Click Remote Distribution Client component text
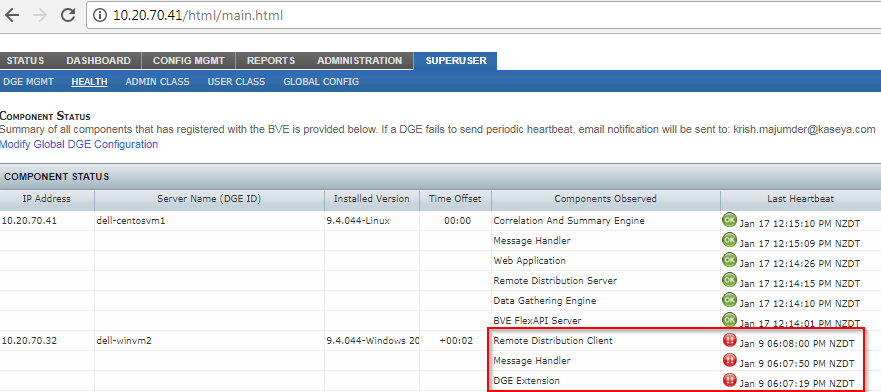The width and height of the screenshot is (881, 392). coord(553,340)
